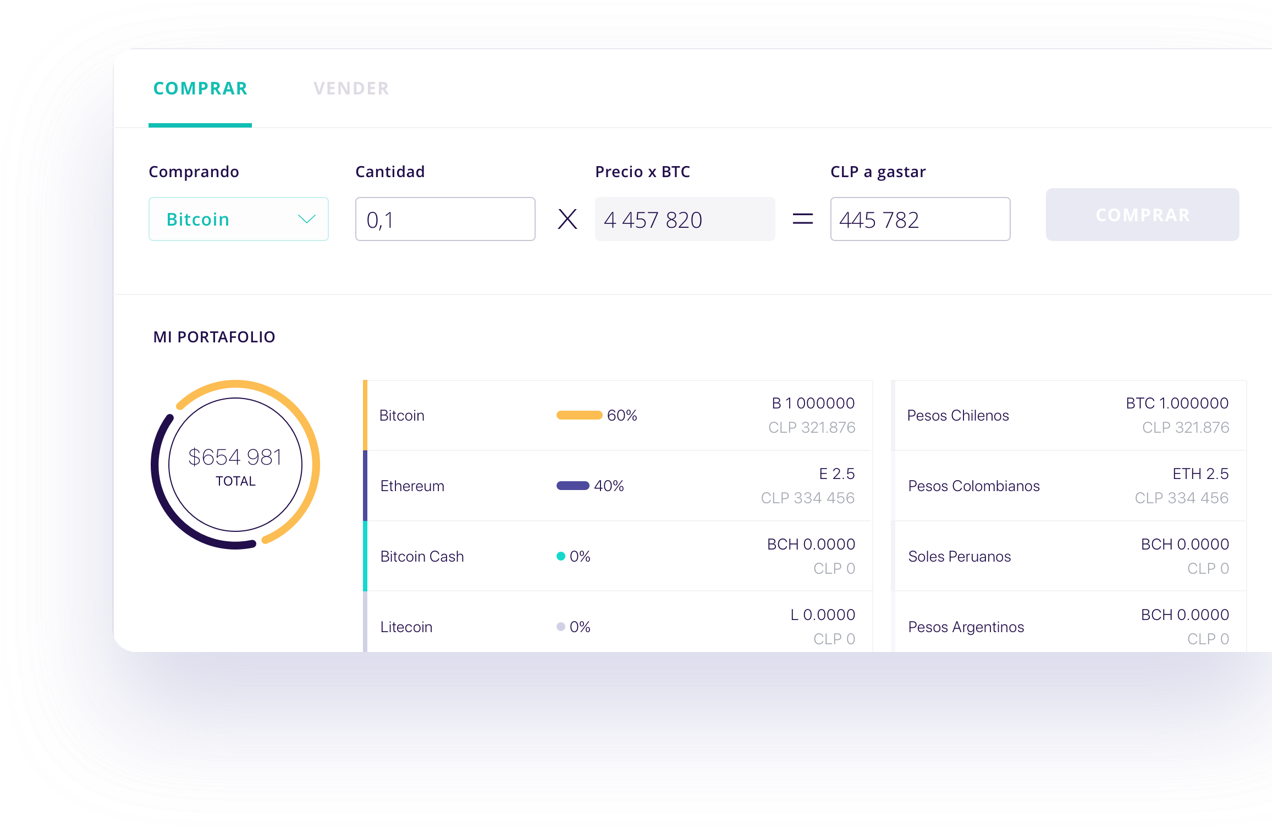Viewport: 1272px width, 828px height.
Task: Select the Soles Peruanos row
Action: (x=1069, y=556)
